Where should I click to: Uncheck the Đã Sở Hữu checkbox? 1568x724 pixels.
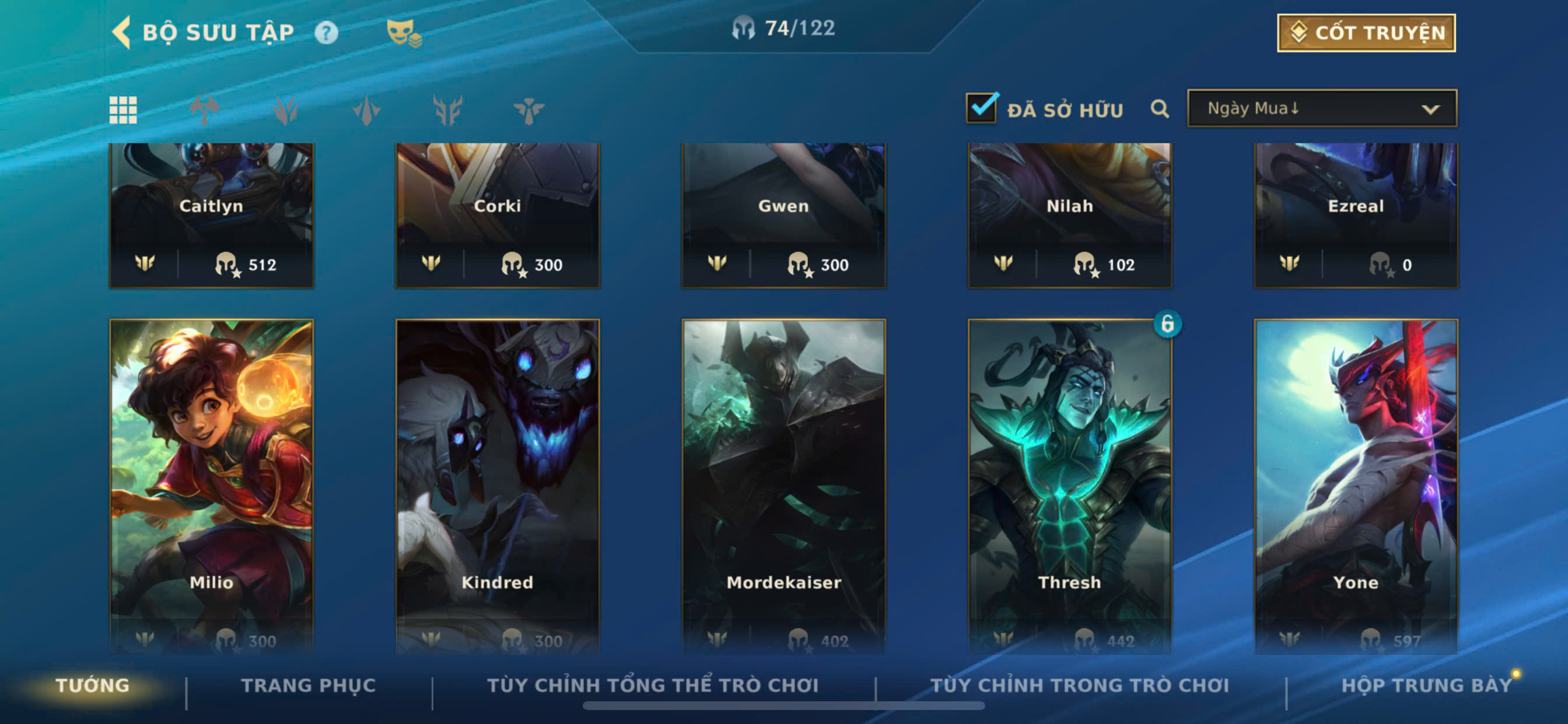click(982, 108)
